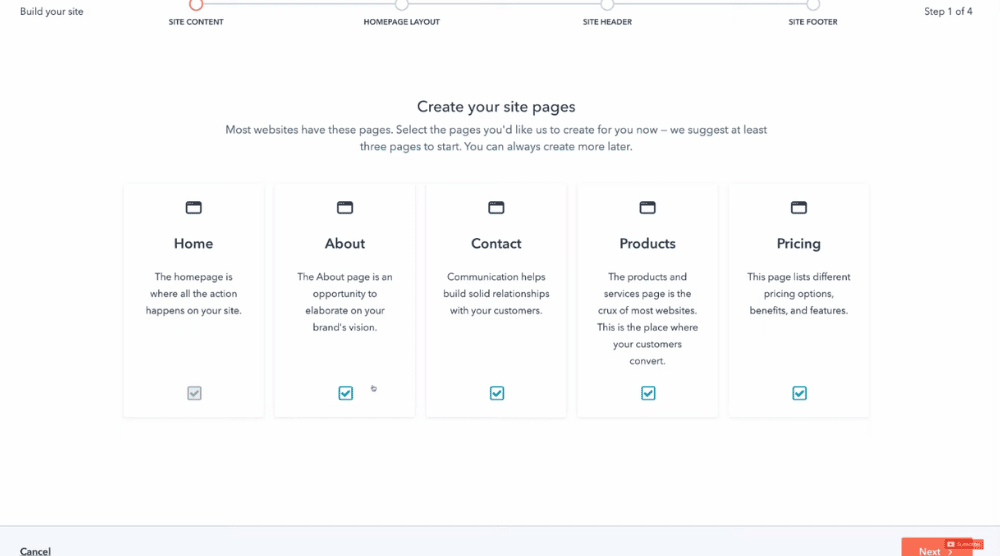This screenshot has width=1000, height=556.
Task: Click the orange Next button
Action: tap(936, 547)
